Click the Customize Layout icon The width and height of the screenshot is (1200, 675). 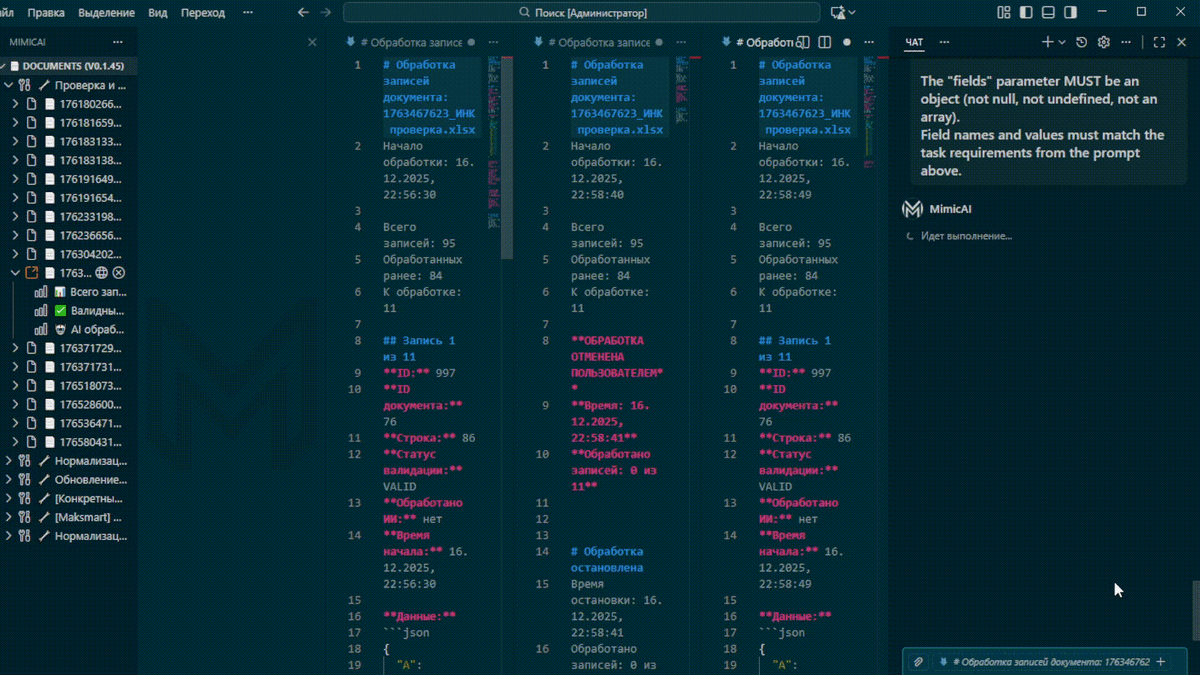click(1004, 13)
